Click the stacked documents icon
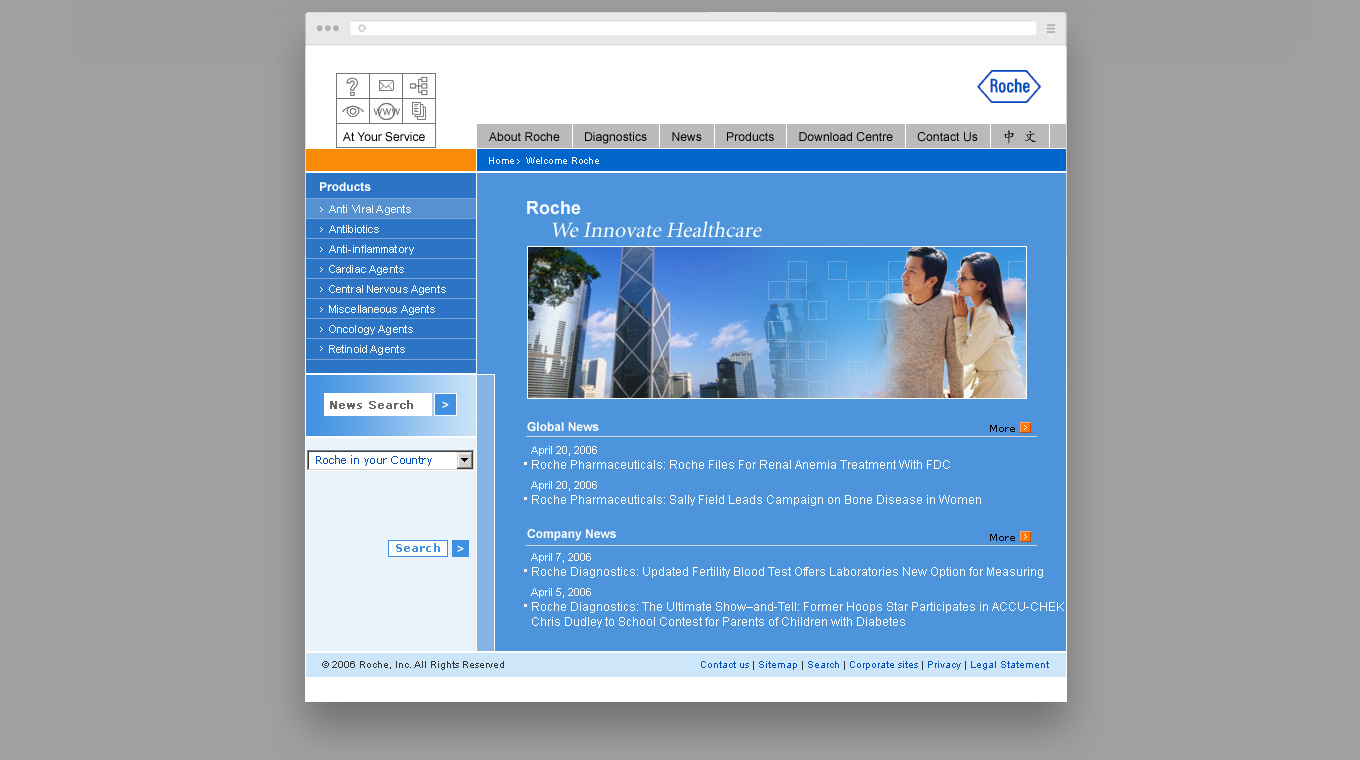The width and height of the screenshot is (1360, 760). tap(419, 111)
